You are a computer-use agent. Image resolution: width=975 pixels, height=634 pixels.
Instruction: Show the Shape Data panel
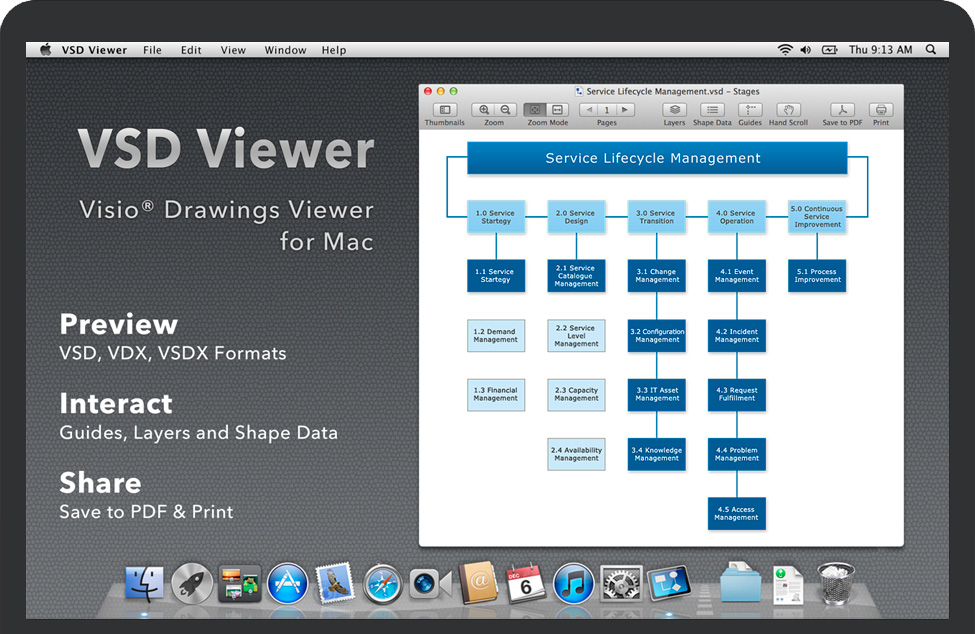pos(712,110)
